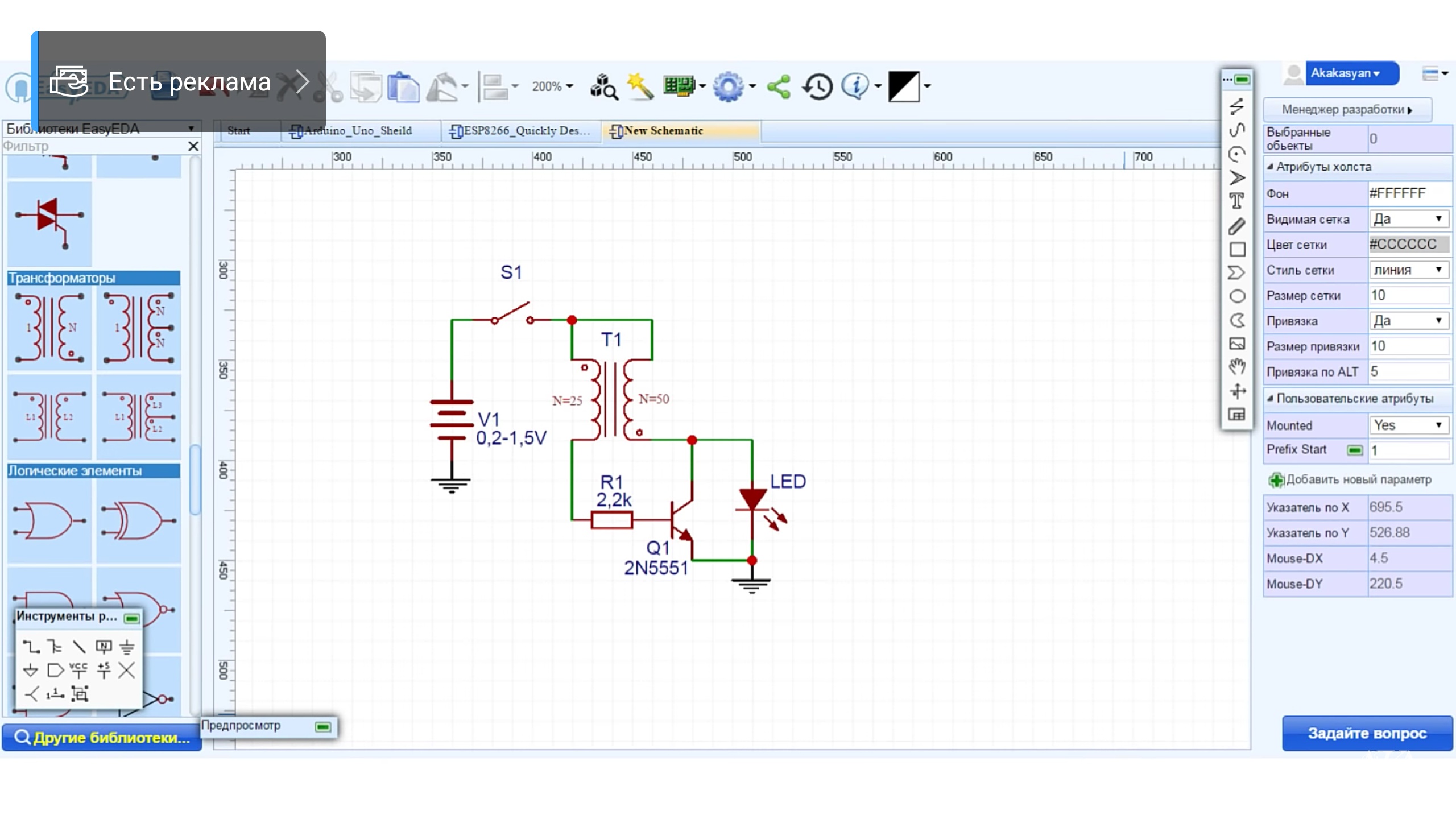Place a ground symbol from wiring tools
This screenshot has width=1456, height=819.
pos(127,647)
